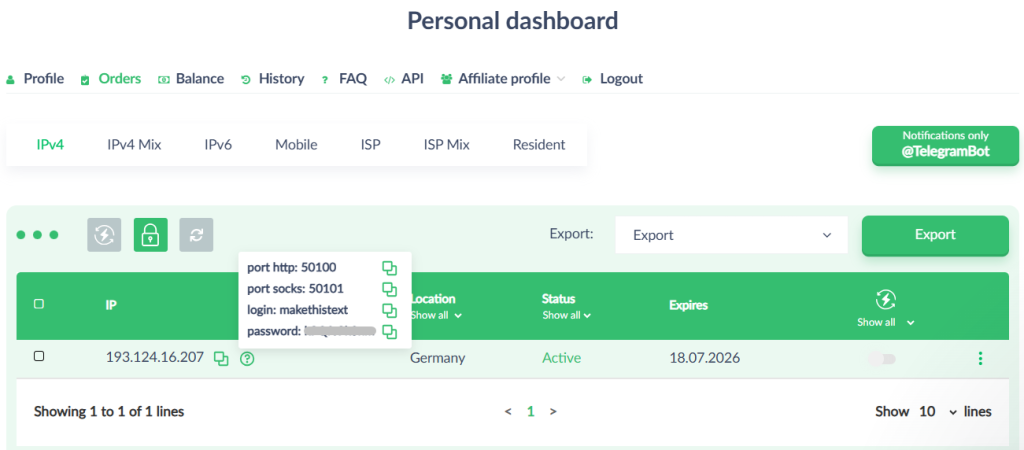
Task: Click the login: makethistext line
Action: click(297, 310)
